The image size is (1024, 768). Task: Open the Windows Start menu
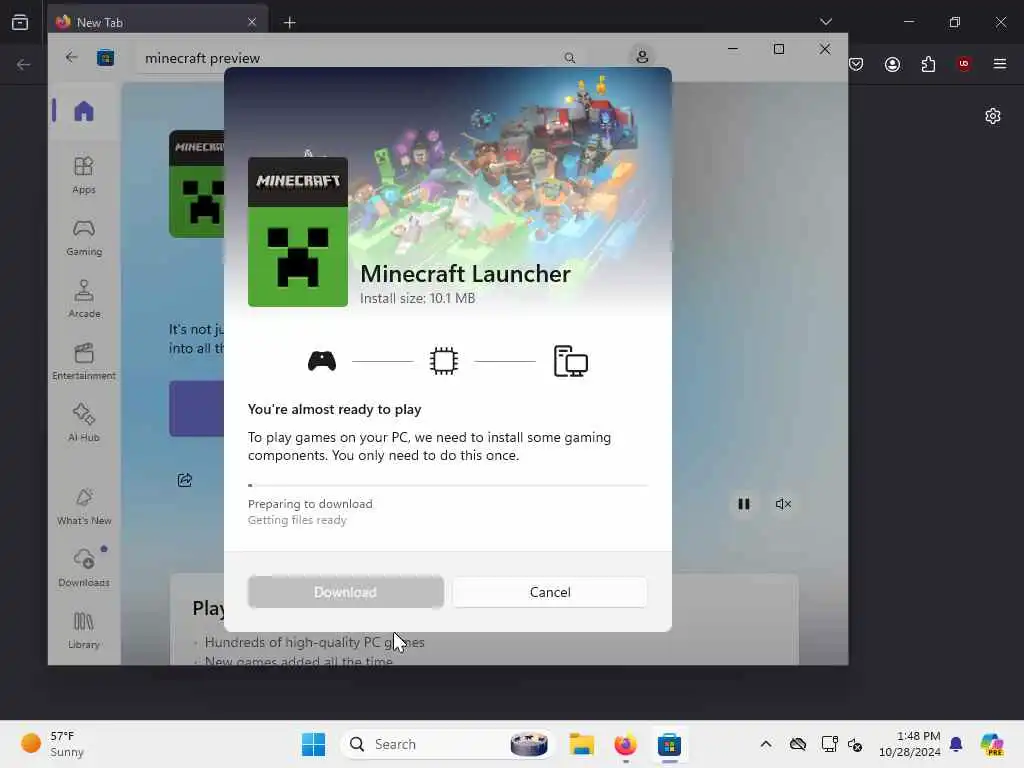[x=313, y=744]
